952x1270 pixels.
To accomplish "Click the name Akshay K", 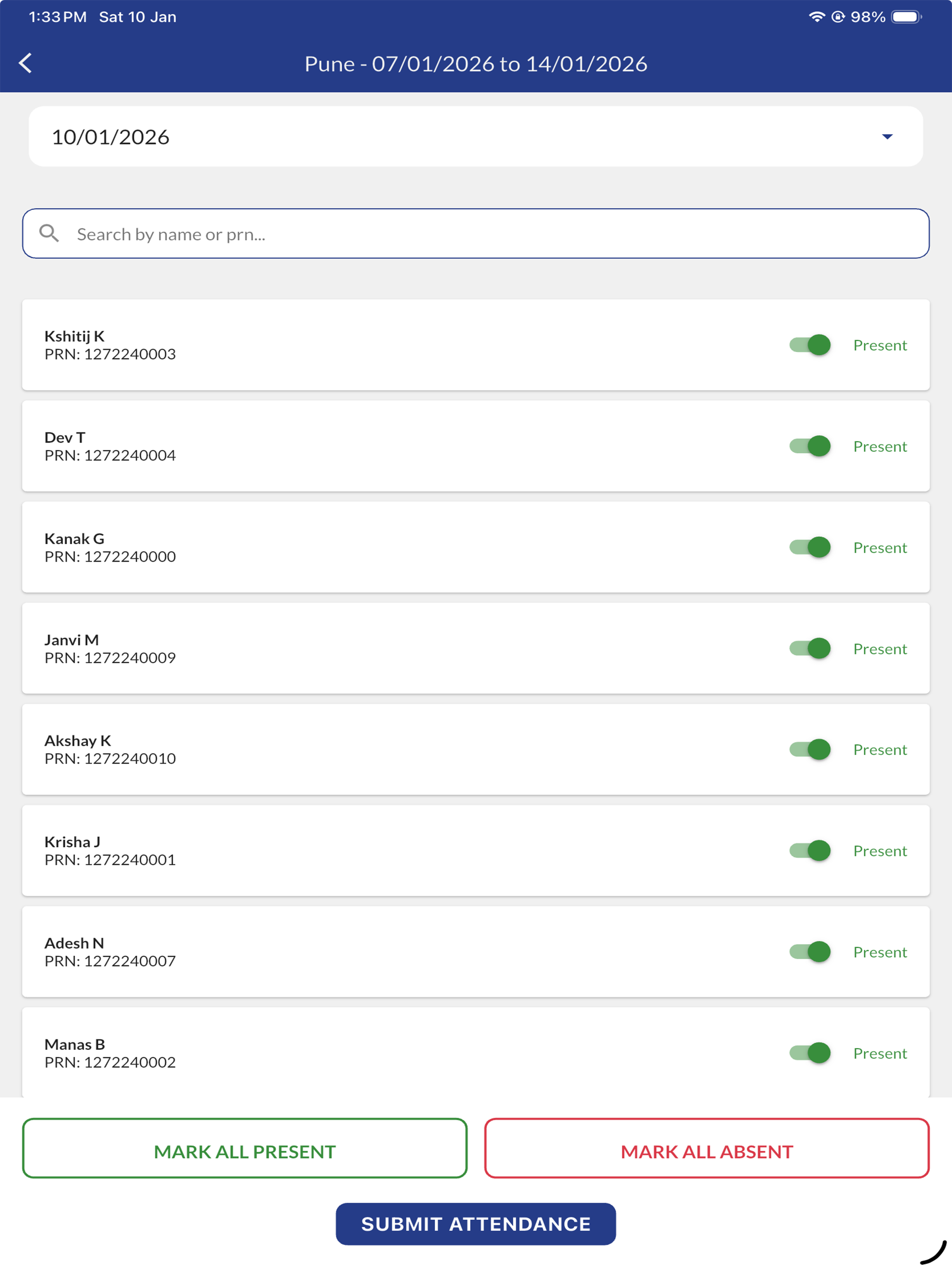I will click(77, 741).
